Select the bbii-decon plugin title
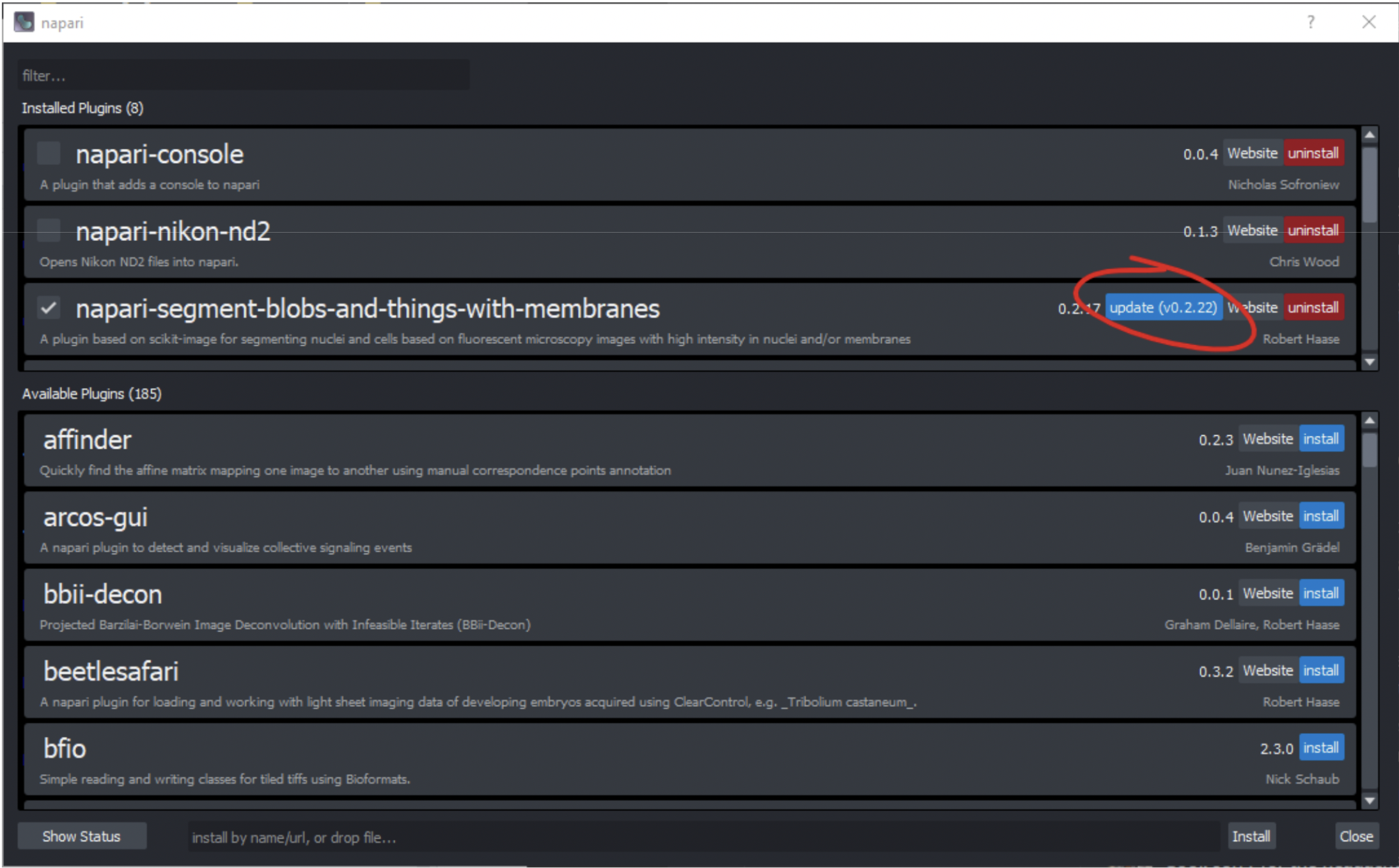Viewport: 1399px width, 868px height. click(x=102, y=595)
